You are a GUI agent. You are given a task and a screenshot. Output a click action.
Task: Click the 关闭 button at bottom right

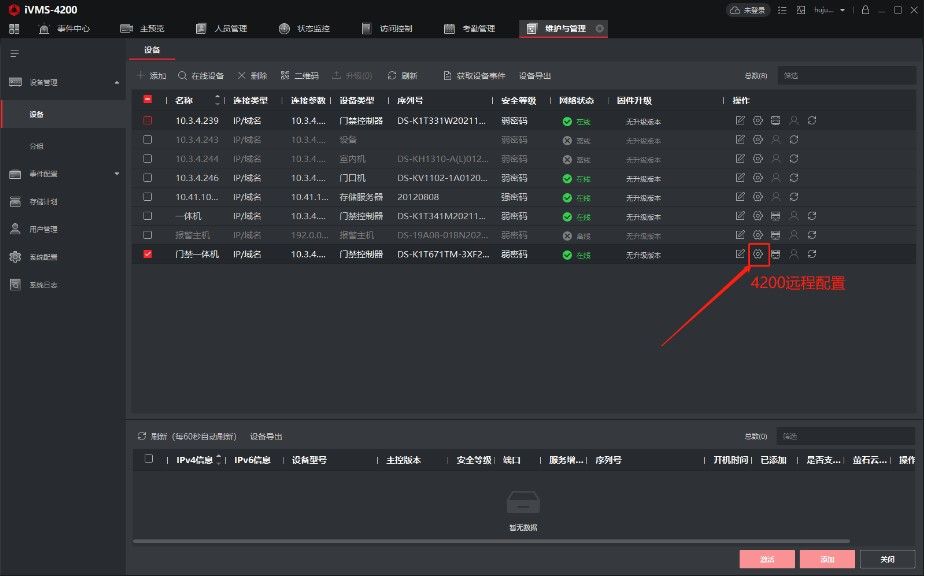[x=888, y=559]
